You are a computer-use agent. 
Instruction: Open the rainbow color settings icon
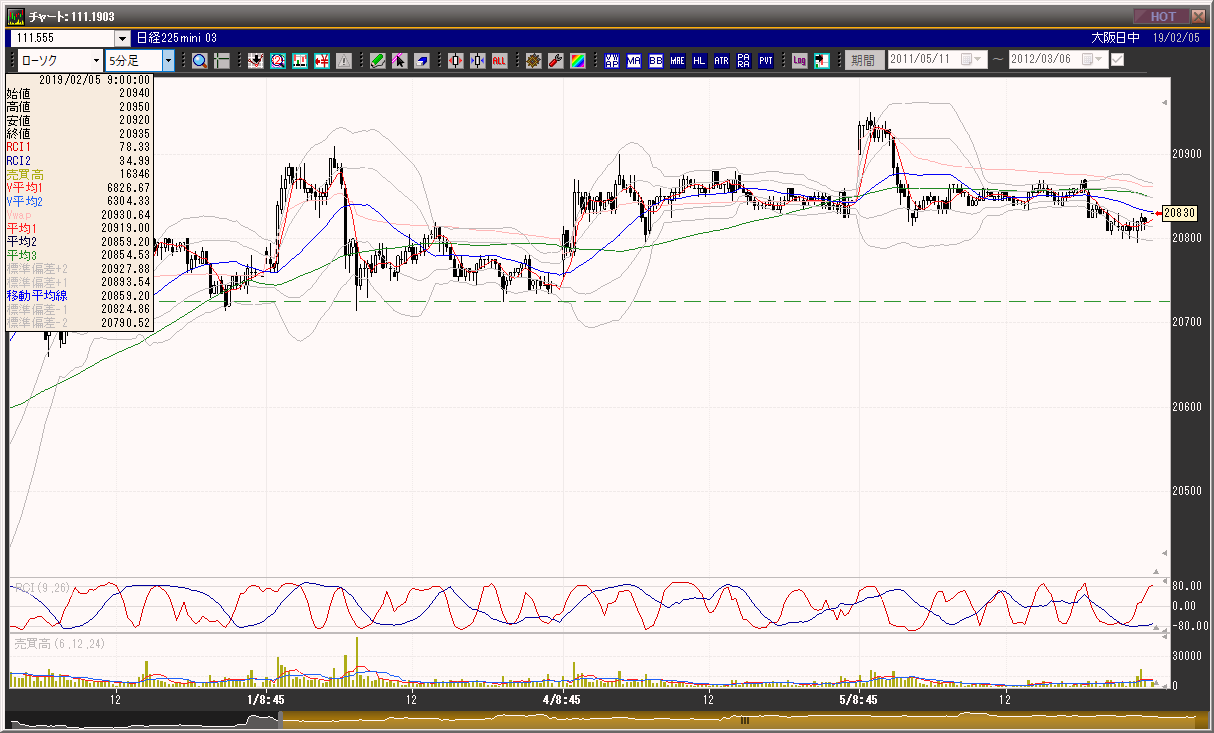click(577, 61)
